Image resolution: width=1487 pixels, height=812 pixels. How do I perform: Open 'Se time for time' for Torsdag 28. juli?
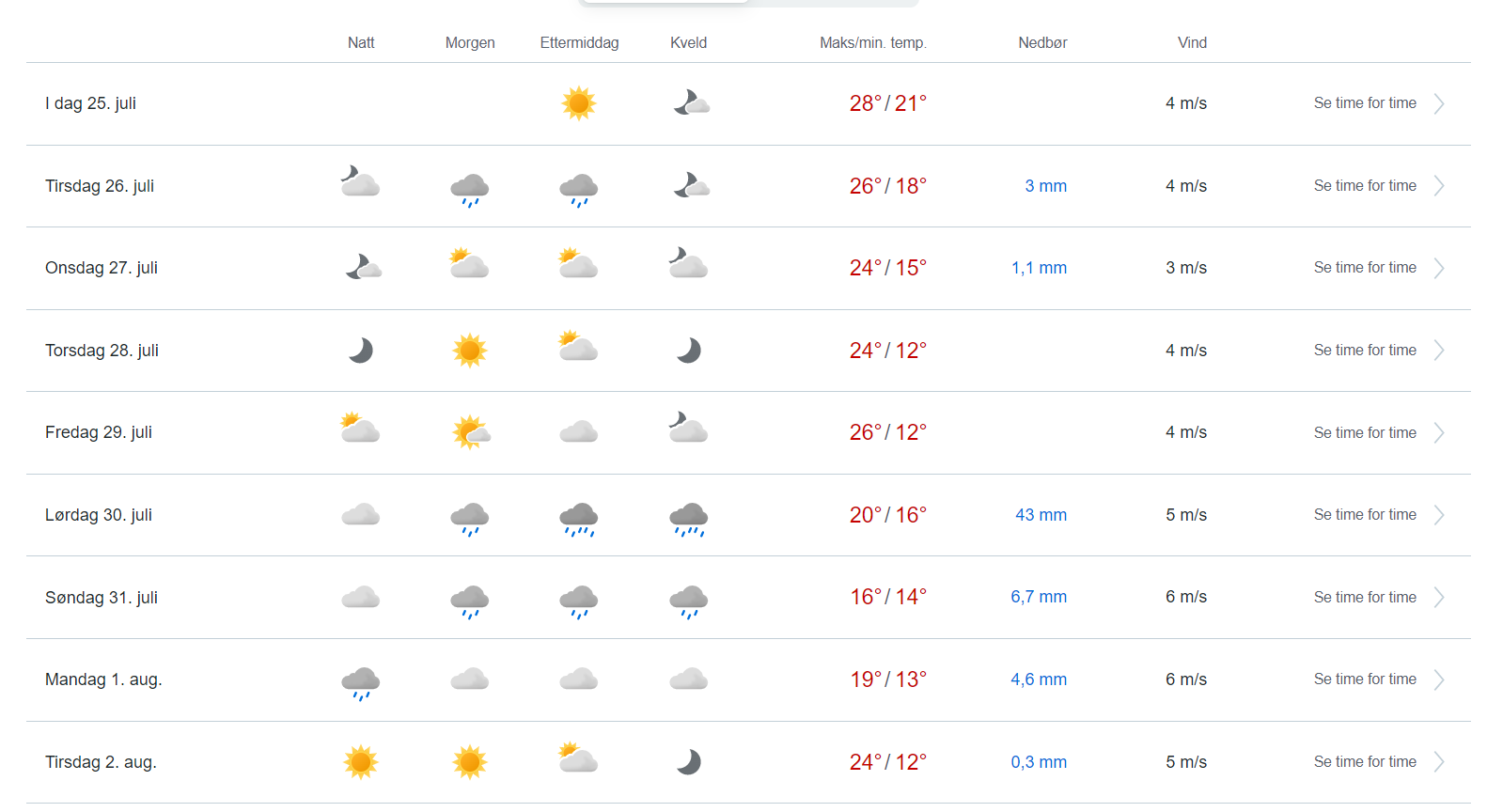pos(1365,351)
